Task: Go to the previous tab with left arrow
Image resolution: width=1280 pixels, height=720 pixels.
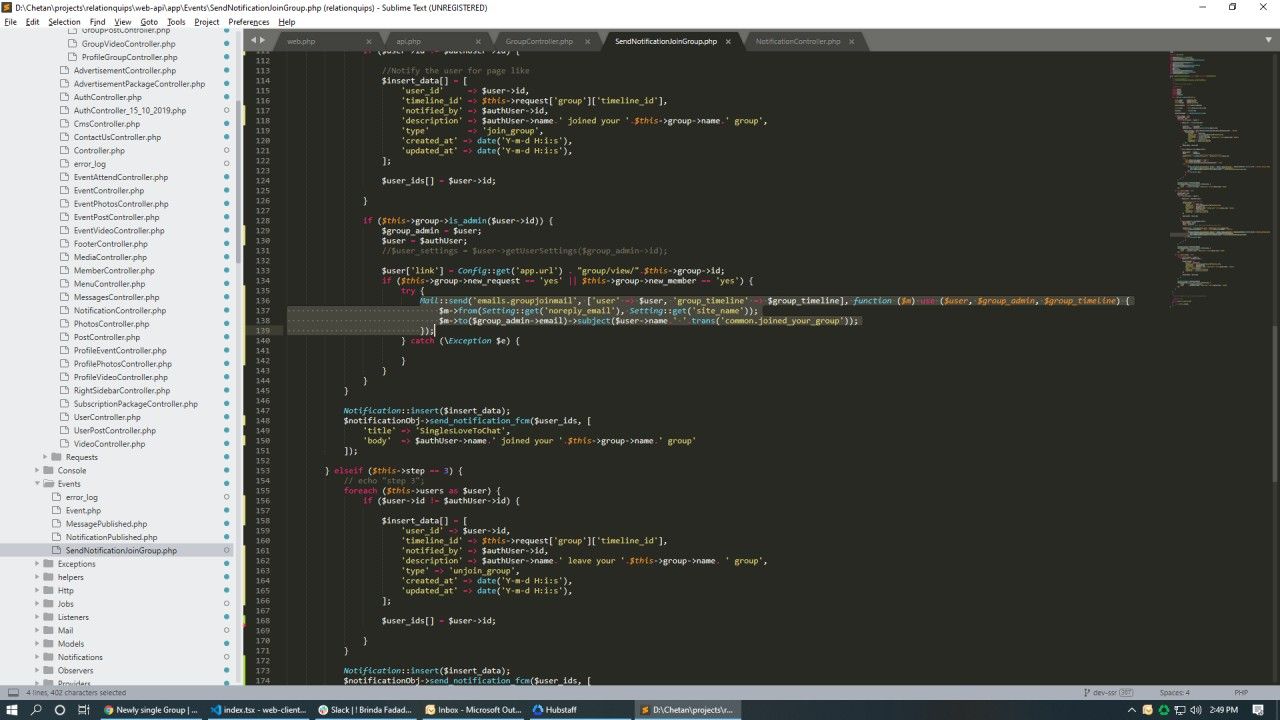Action: 254,41
